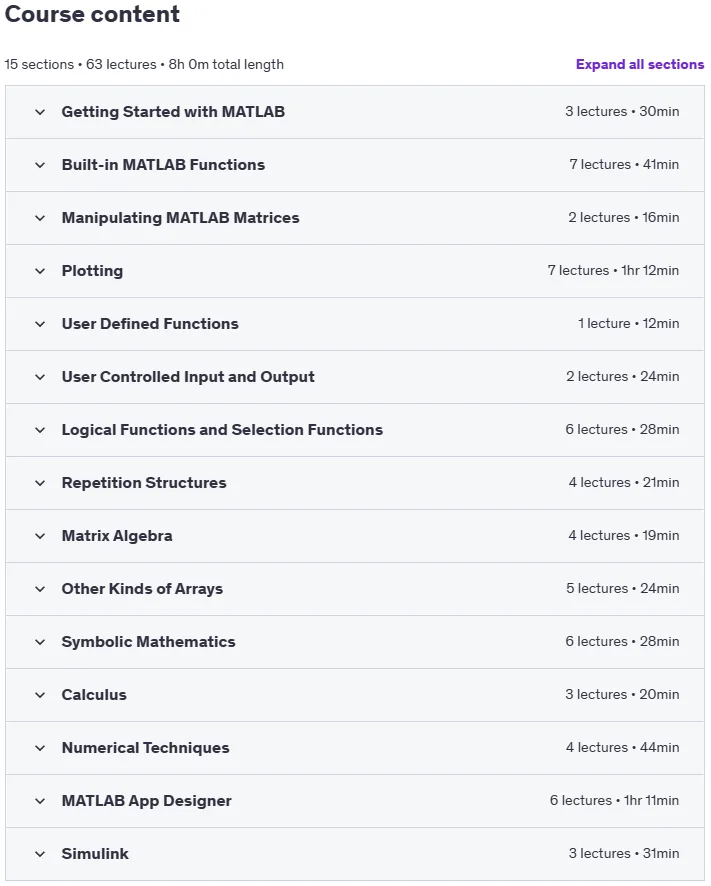Toggle Logical Functions and Selection Functions chevron
This screenshot has width=711, height=886.
coord(40,430)
